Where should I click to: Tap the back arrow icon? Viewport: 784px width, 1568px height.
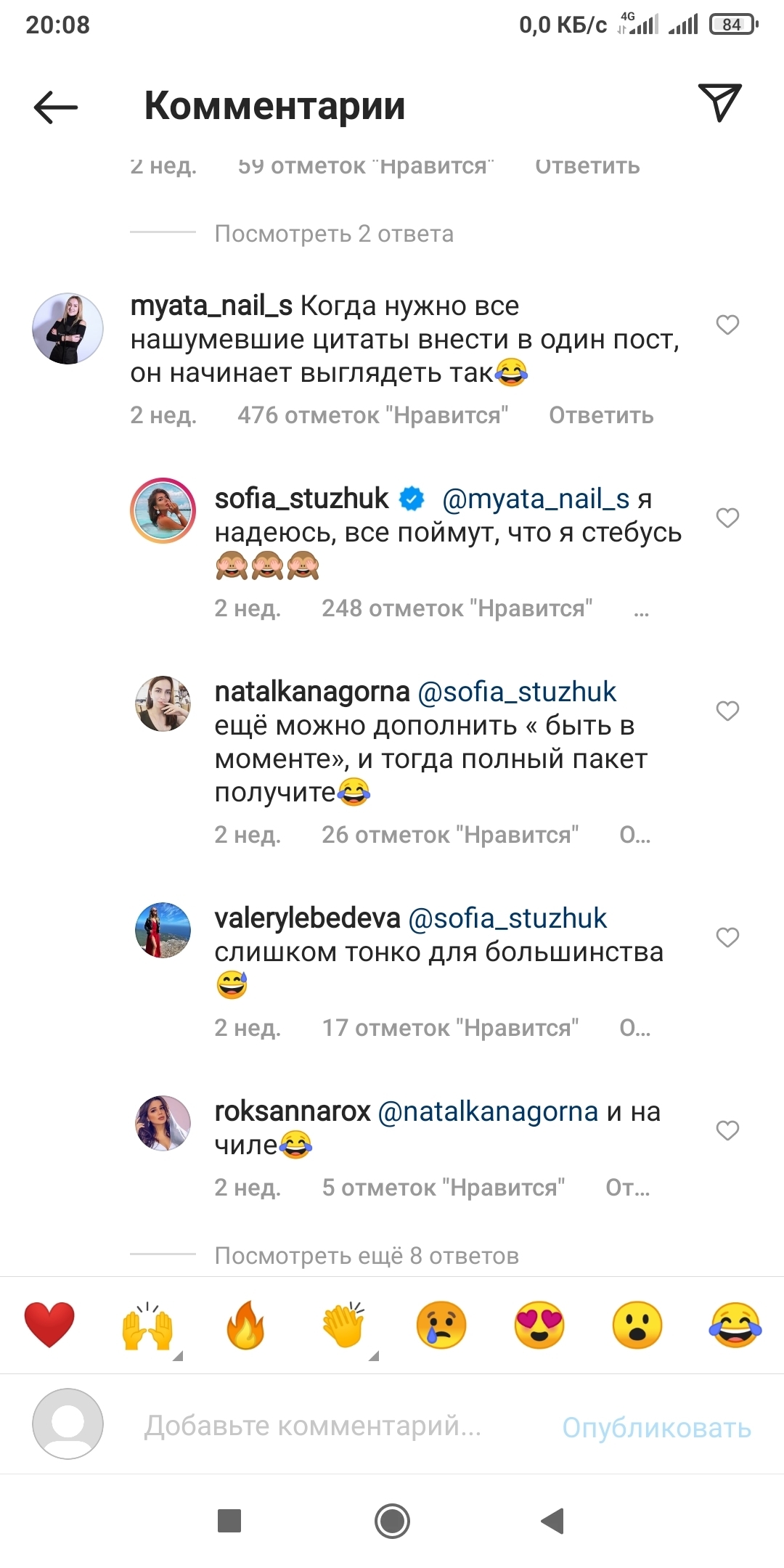click(56, 107)
